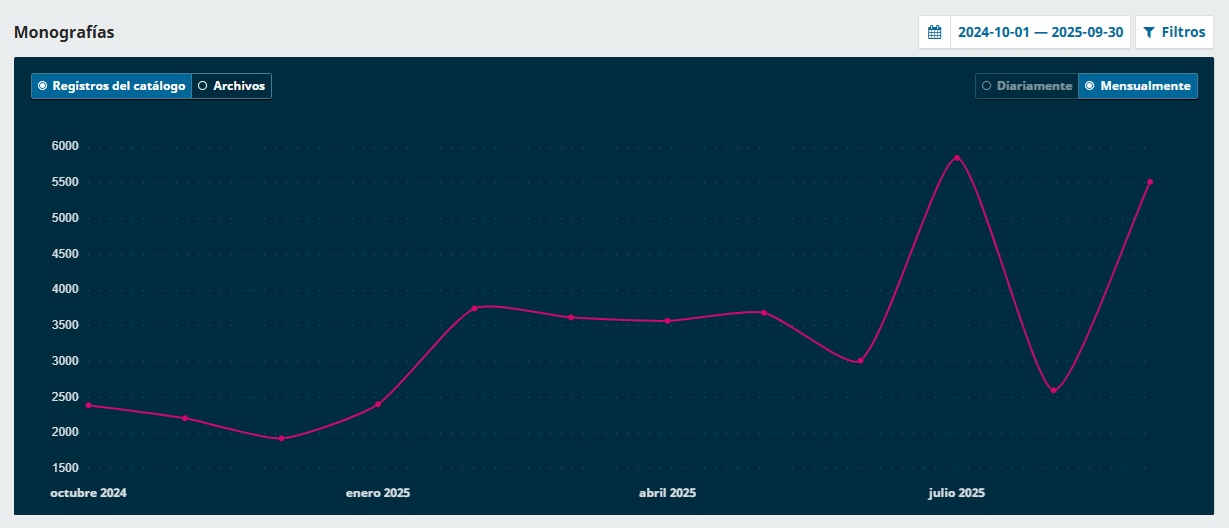Click the July 2025 peak data point
This screenshot has width=1229, height=528.
point(957,158)
